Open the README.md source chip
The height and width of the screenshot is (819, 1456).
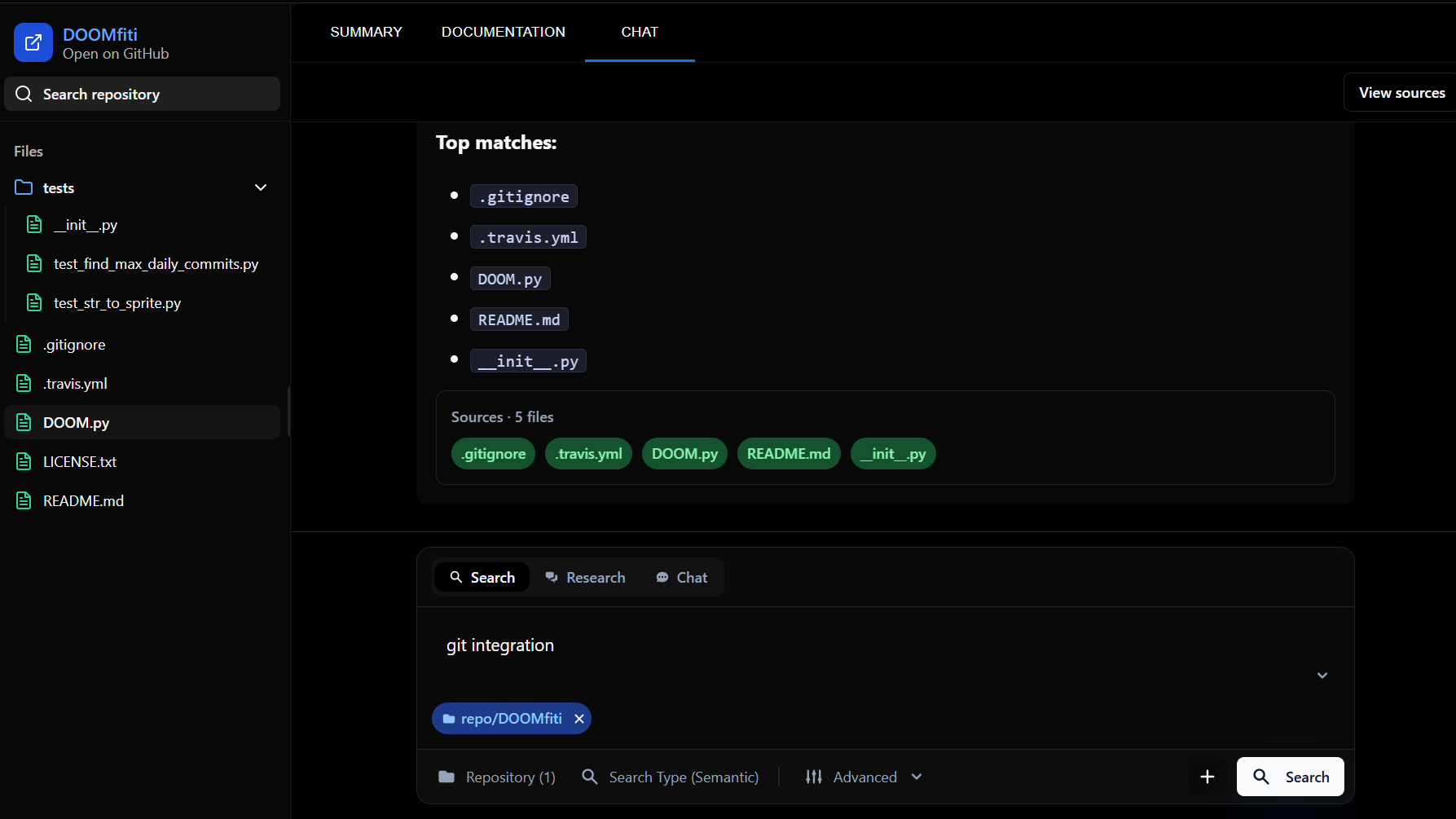[789, 454]
